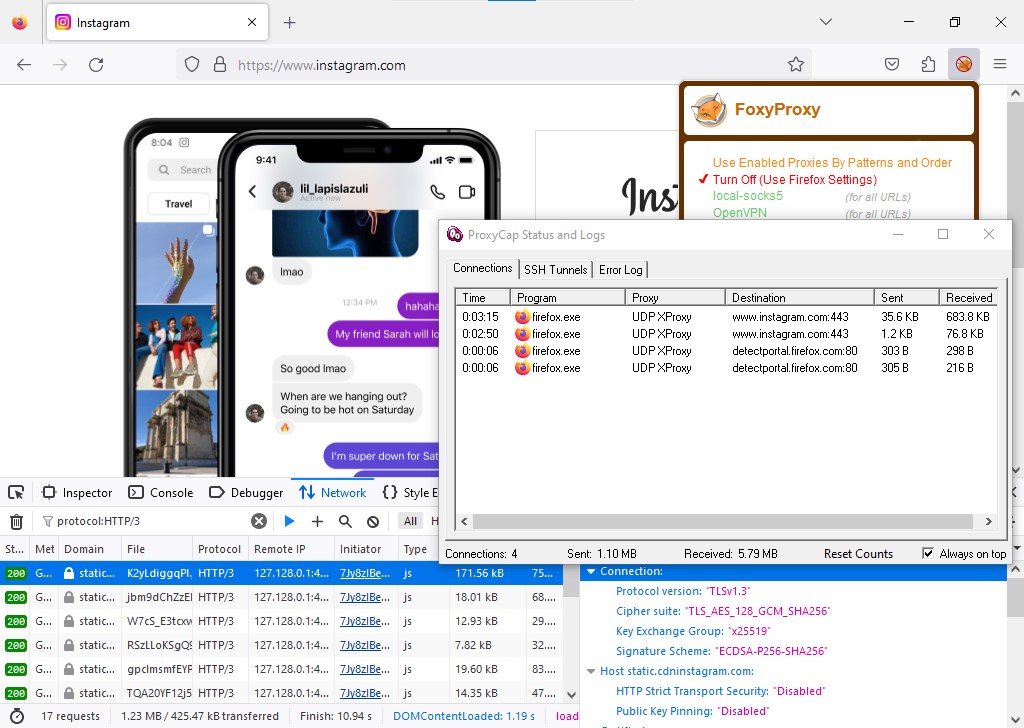Viewport: 1024px width, 728px height.
Task: Sort connections by Program column
Action: (x=568, y=298)
